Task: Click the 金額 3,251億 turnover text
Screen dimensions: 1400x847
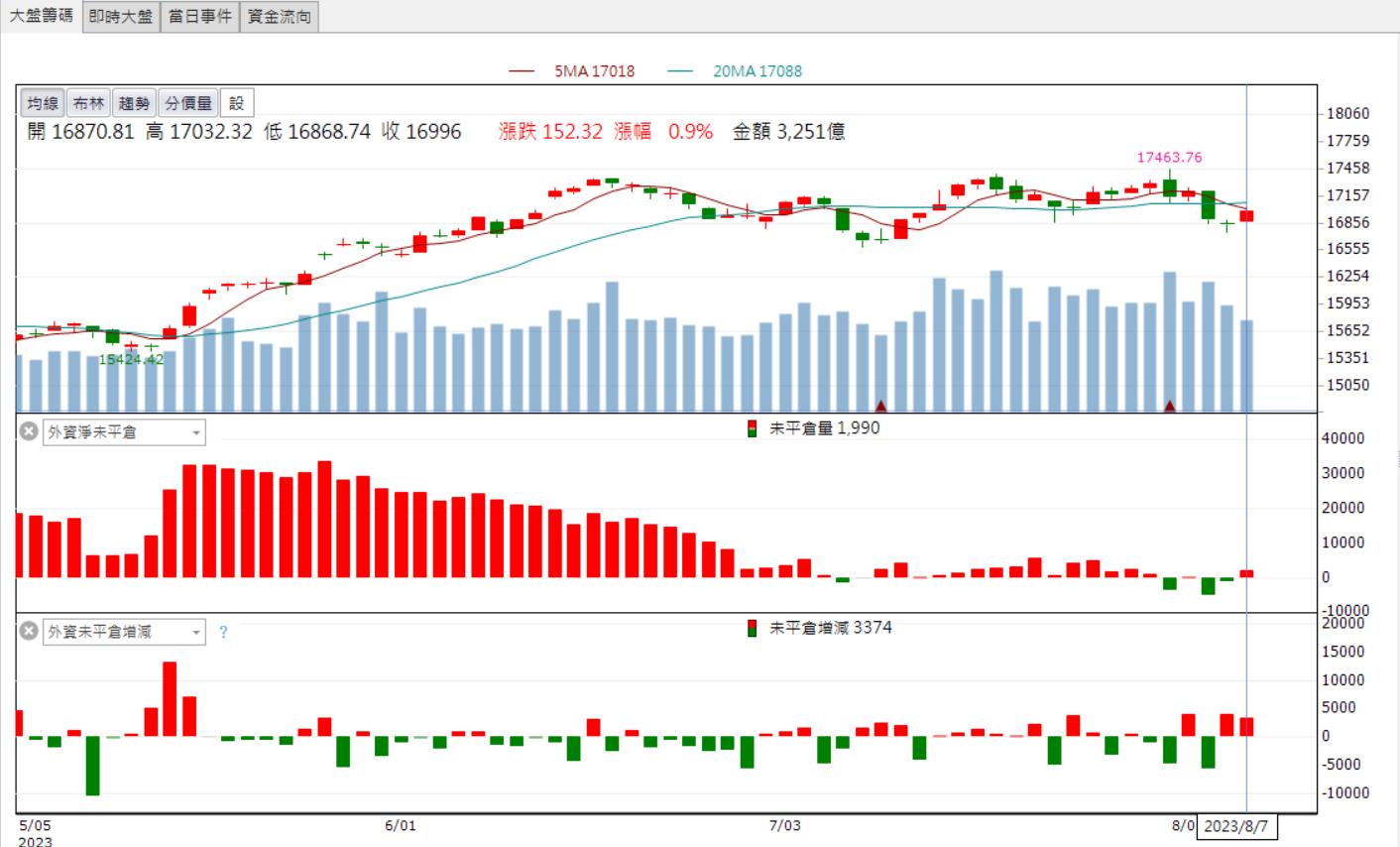Action: [788, 132]
